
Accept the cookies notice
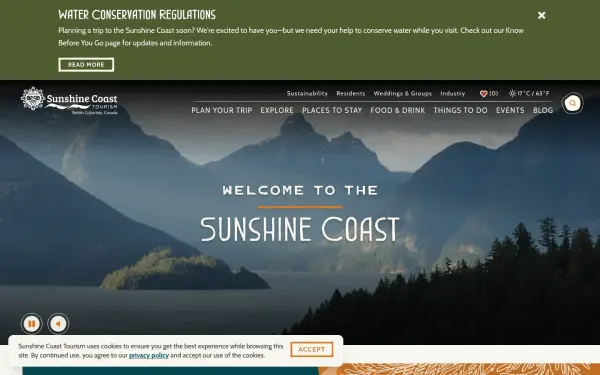coord(312,349)
